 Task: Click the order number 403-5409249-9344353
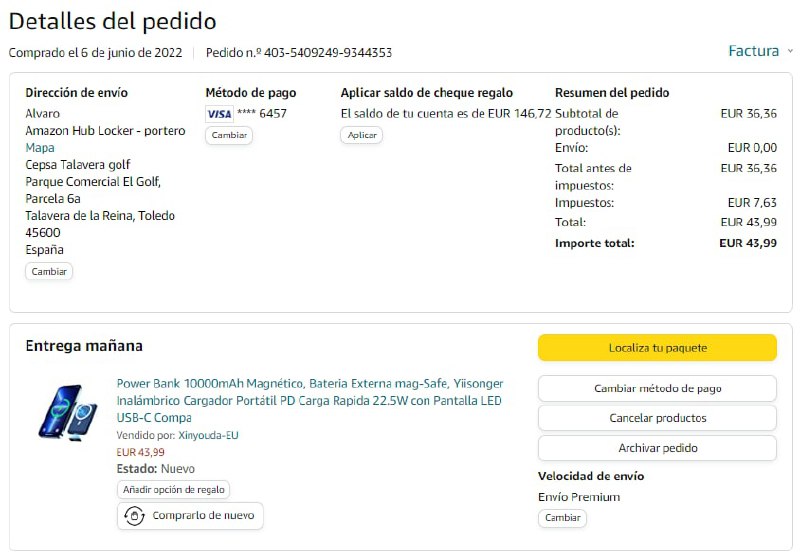coord(327,53)
